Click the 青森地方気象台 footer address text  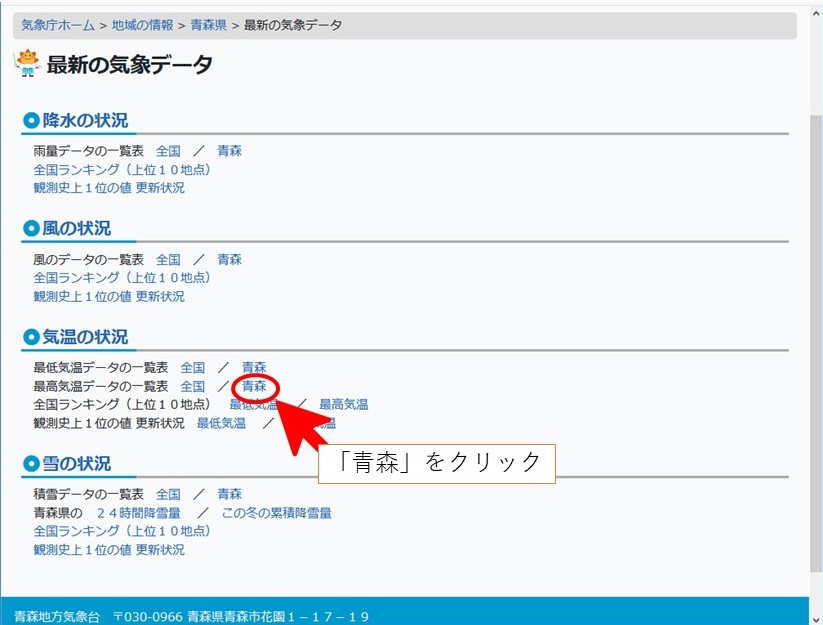tap(192, 616)
